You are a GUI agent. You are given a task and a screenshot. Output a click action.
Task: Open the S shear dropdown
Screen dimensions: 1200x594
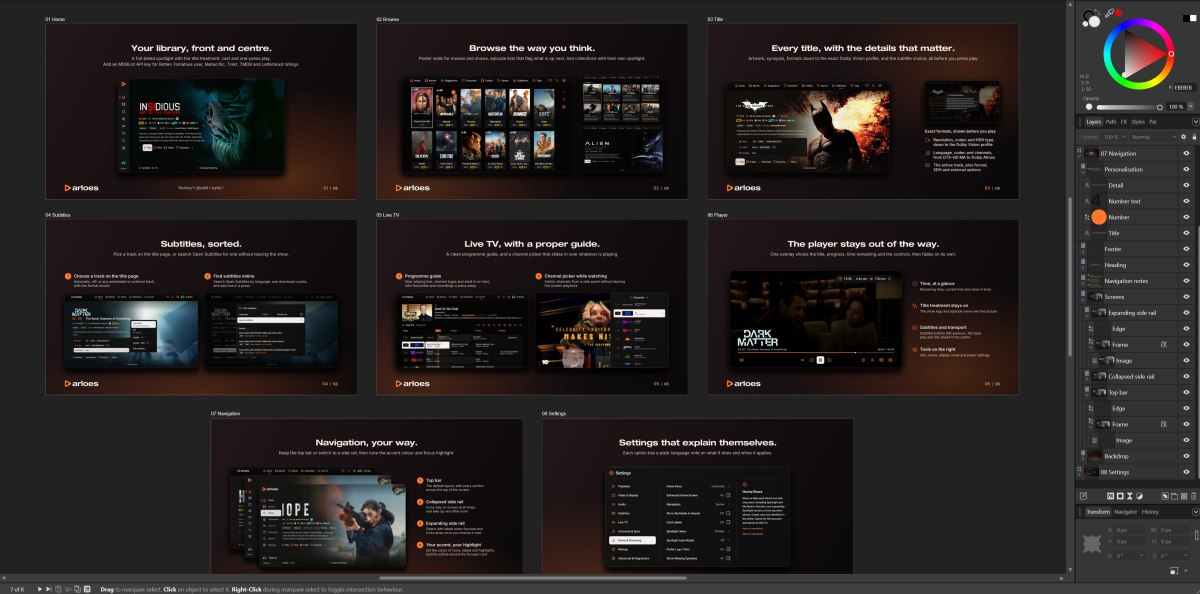(1185, 555)
